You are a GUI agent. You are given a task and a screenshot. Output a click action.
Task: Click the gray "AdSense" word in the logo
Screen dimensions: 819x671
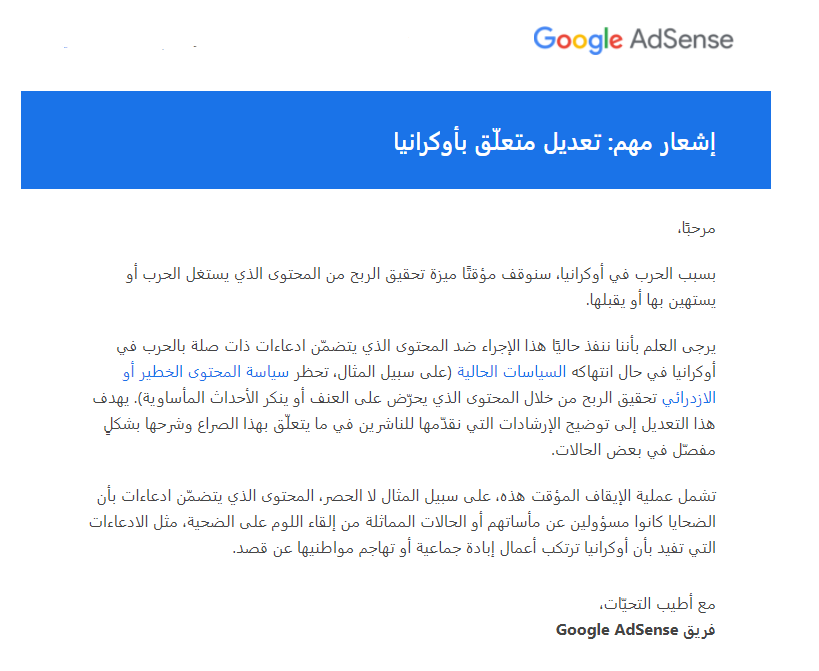(x=681, y=40)
